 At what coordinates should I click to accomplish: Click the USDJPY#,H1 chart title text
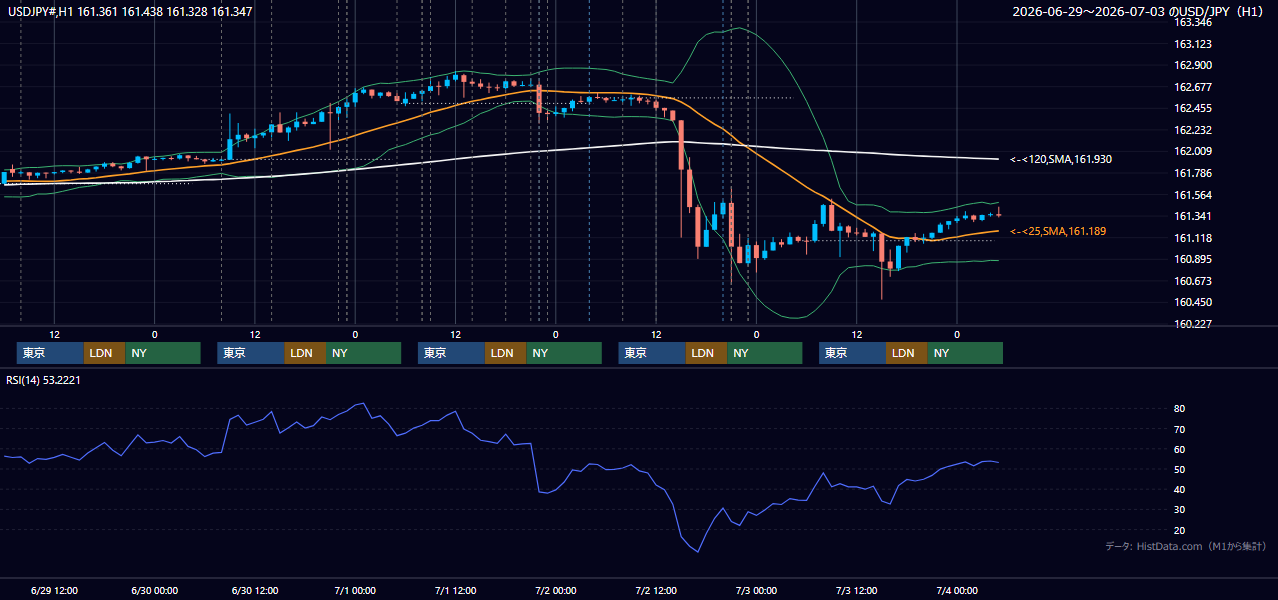point(129,12)
